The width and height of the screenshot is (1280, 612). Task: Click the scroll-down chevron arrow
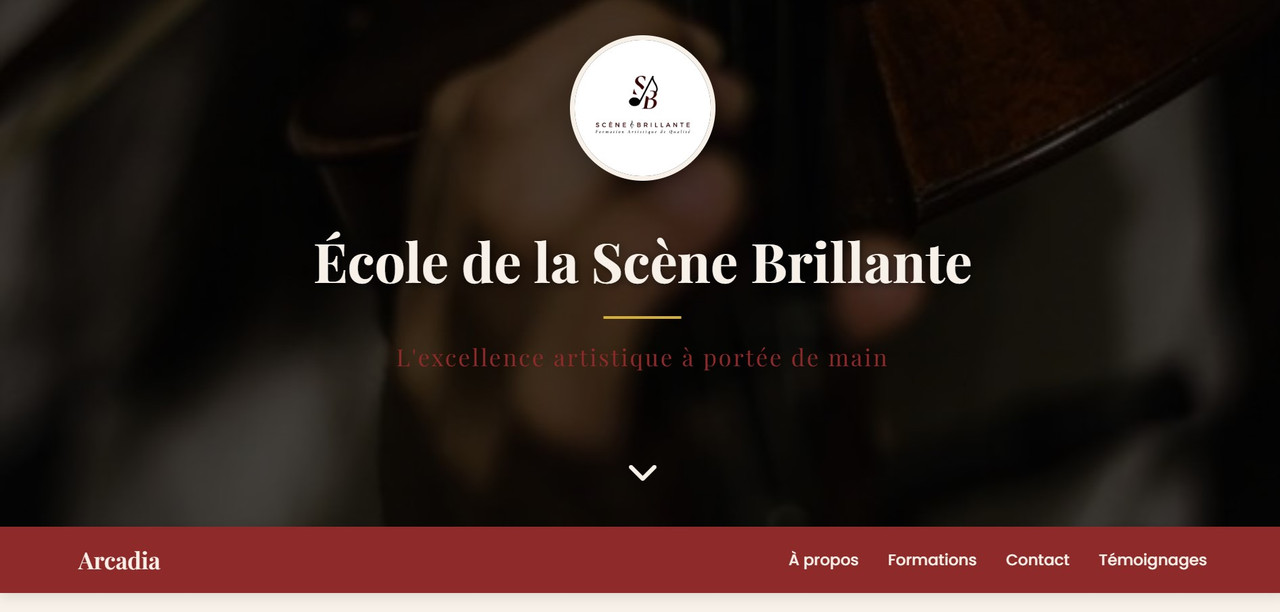point(642,473)
